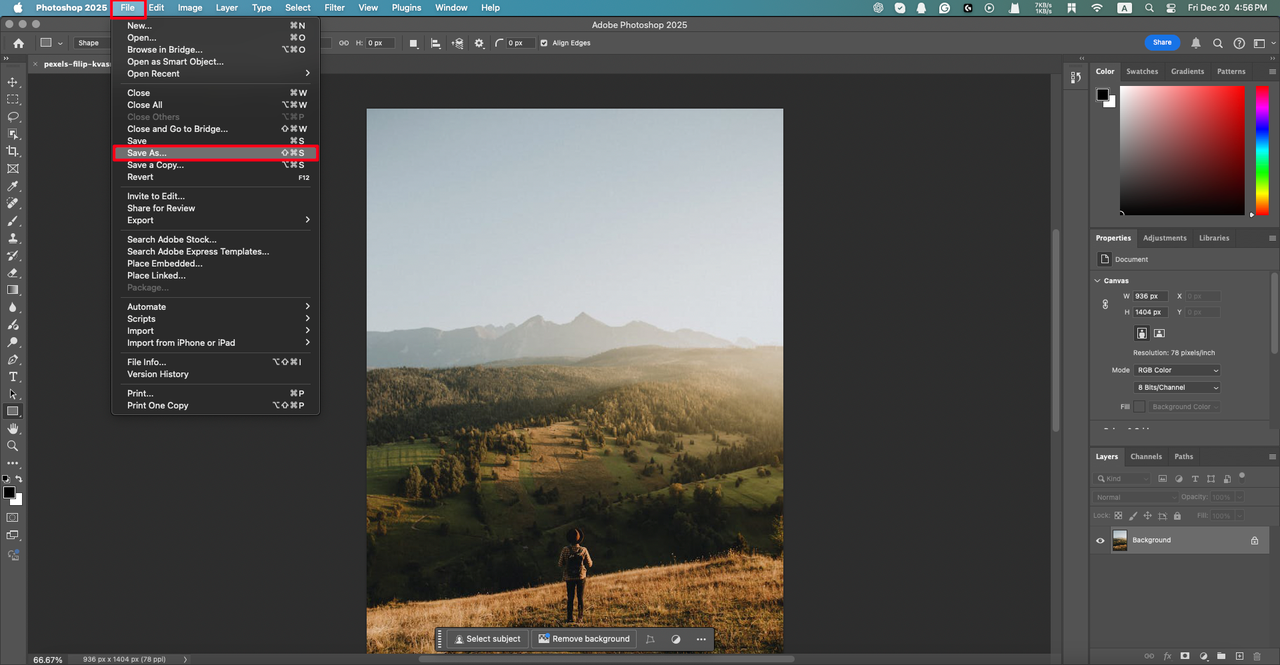This screenshot has width=1280, height=665.
Task: Choose Save As... from File menu
Action: (x=215, y=153)
